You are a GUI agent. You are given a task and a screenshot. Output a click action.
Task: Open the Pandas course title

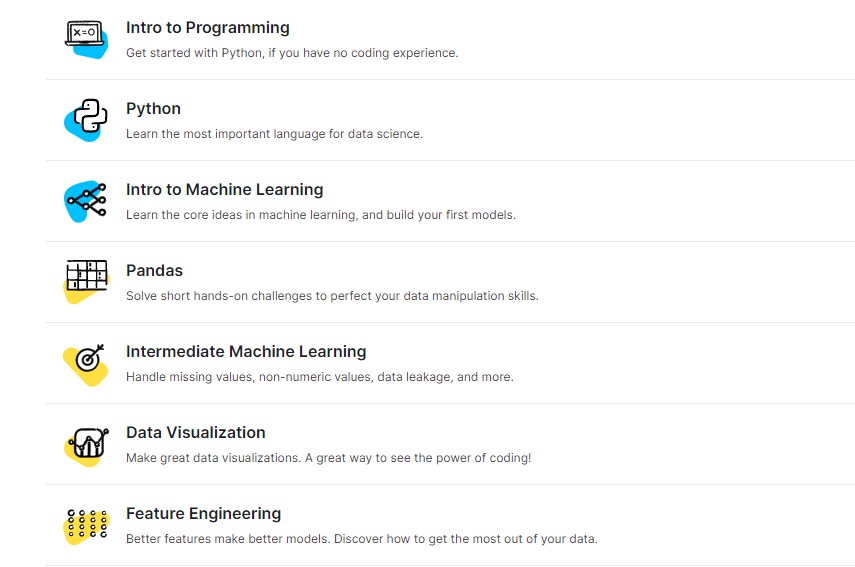[x=154, y=270]
